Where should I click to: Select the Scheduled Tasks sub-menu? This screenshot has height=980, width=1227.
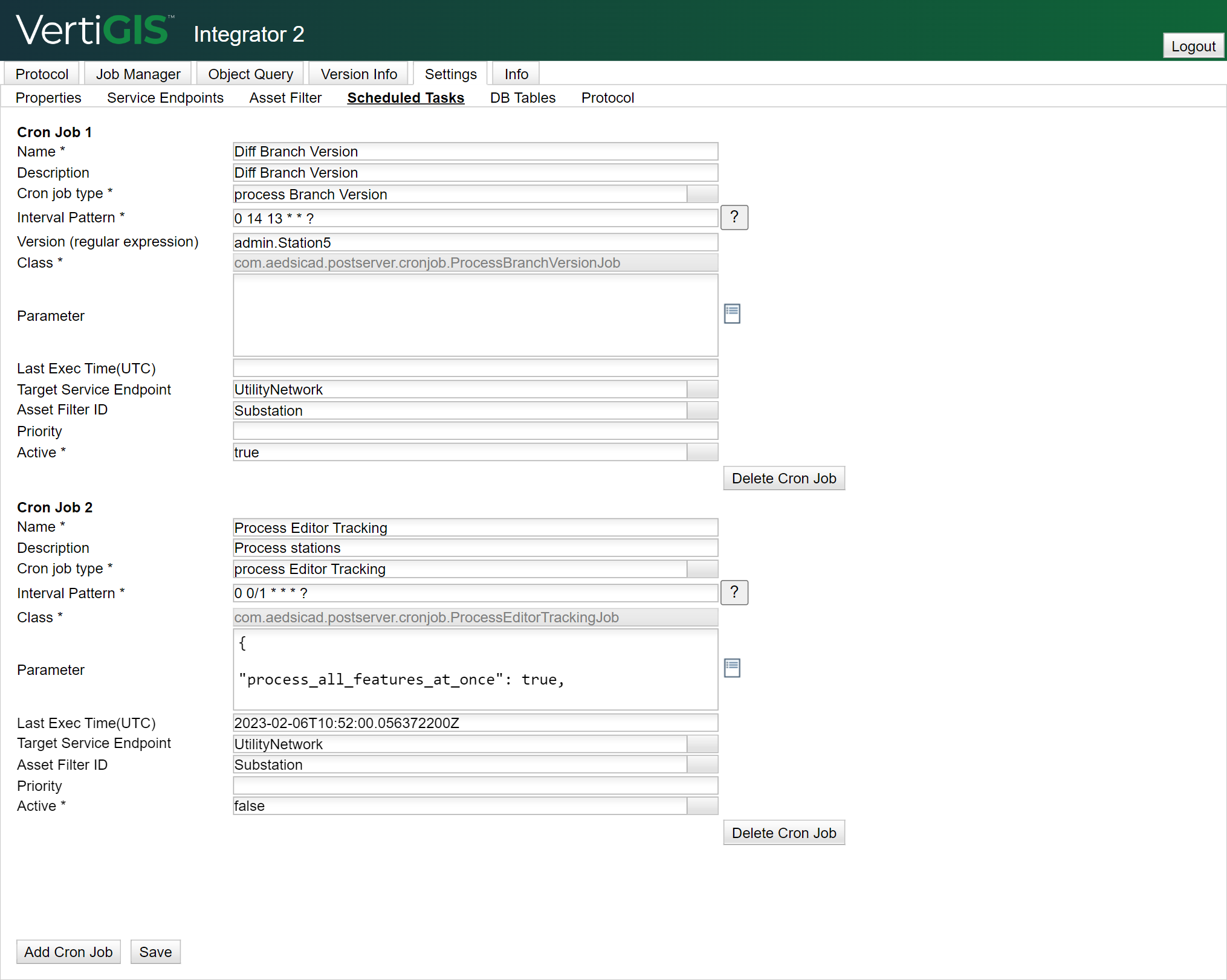coord(406,97)
